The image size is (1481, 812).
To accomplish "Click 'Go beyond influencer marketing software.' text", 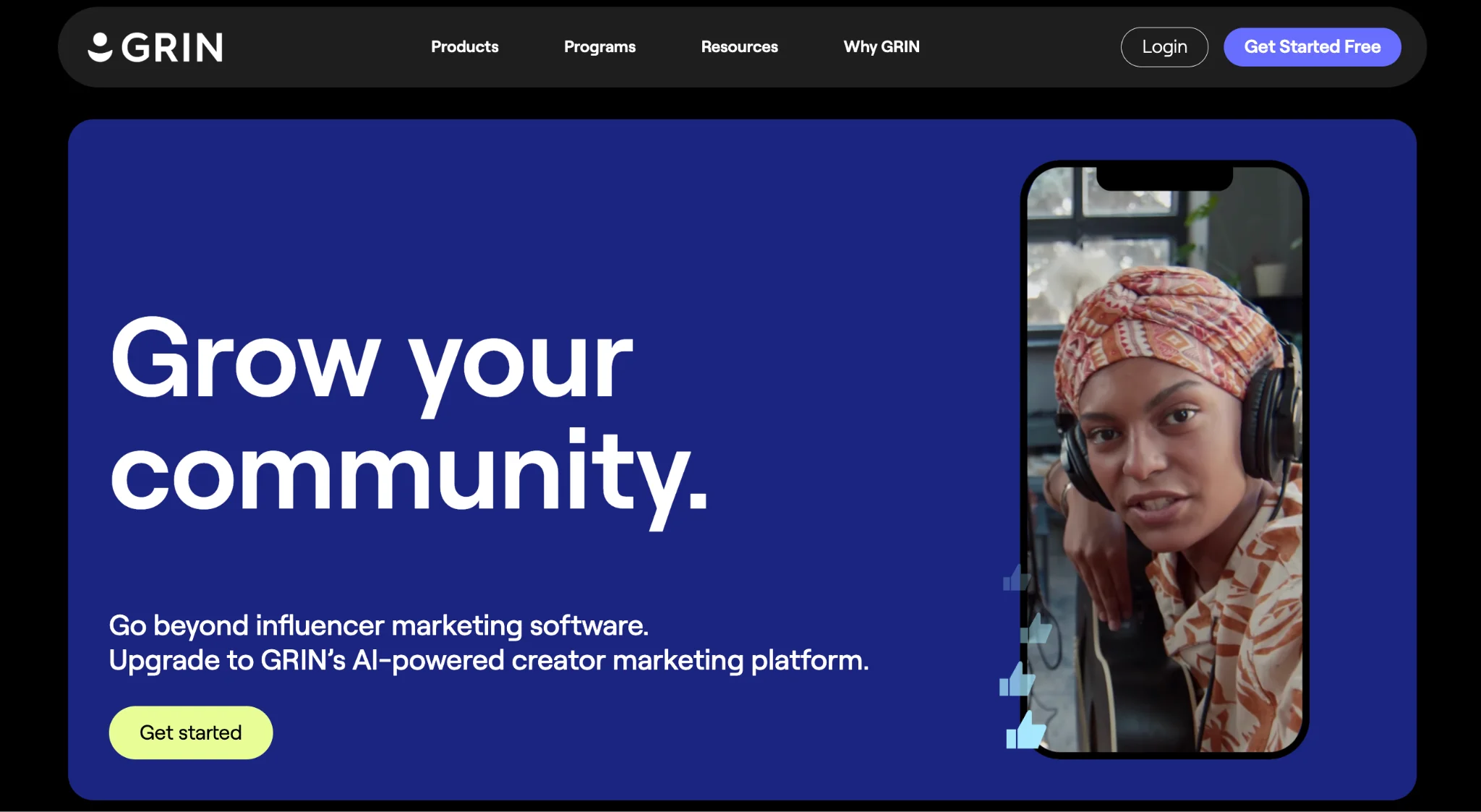I will (379, 625).
